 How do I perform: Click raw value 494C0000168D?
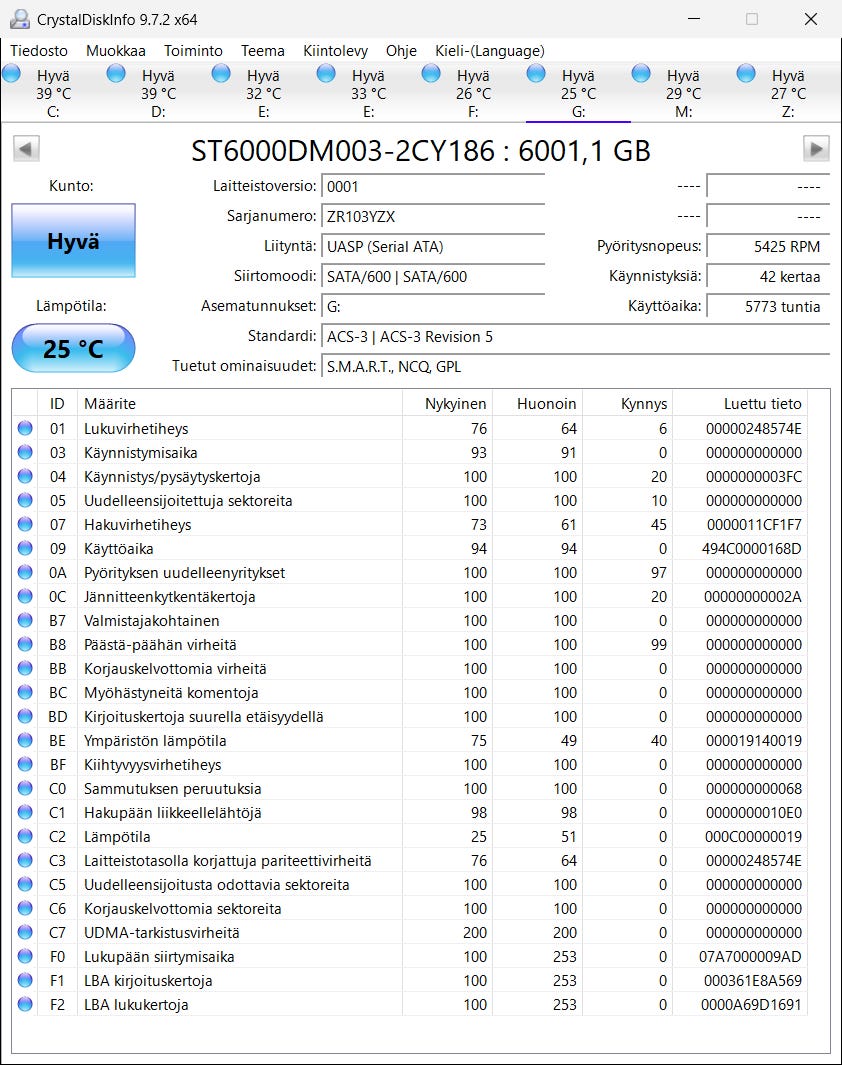(751, 548)
